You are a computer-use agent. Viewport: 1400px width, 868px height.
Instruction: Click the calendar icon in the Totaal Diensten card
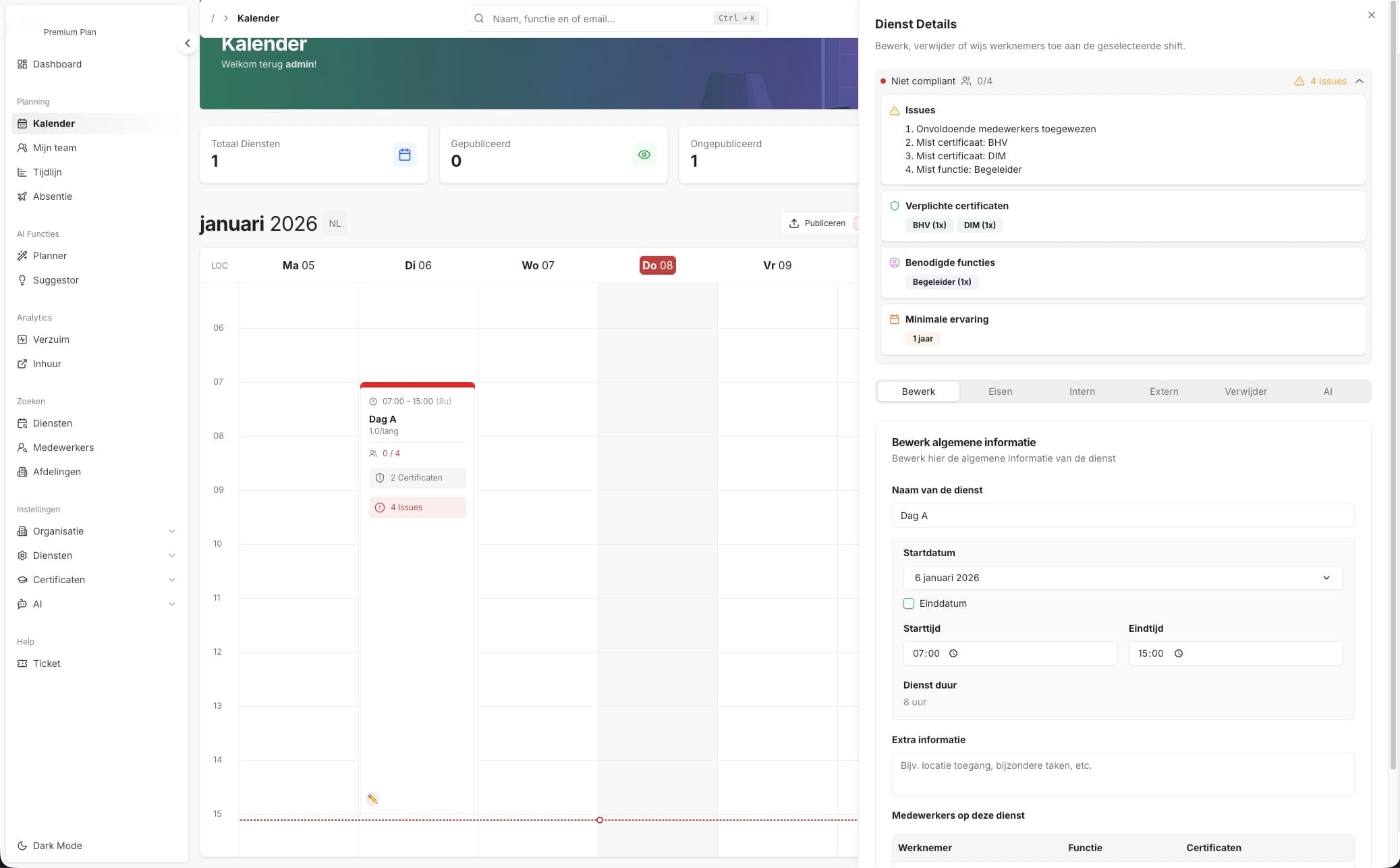405,155
